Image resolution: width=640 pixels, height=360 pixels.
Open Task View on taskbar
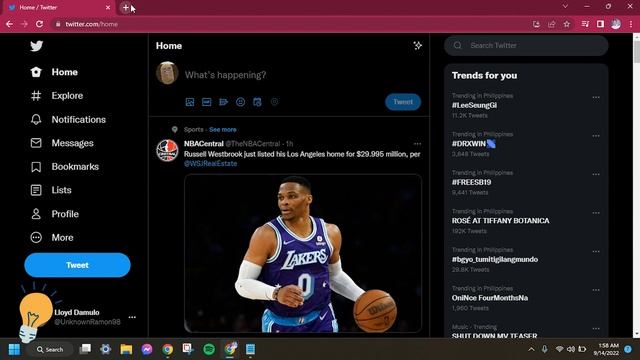(85, 349)
